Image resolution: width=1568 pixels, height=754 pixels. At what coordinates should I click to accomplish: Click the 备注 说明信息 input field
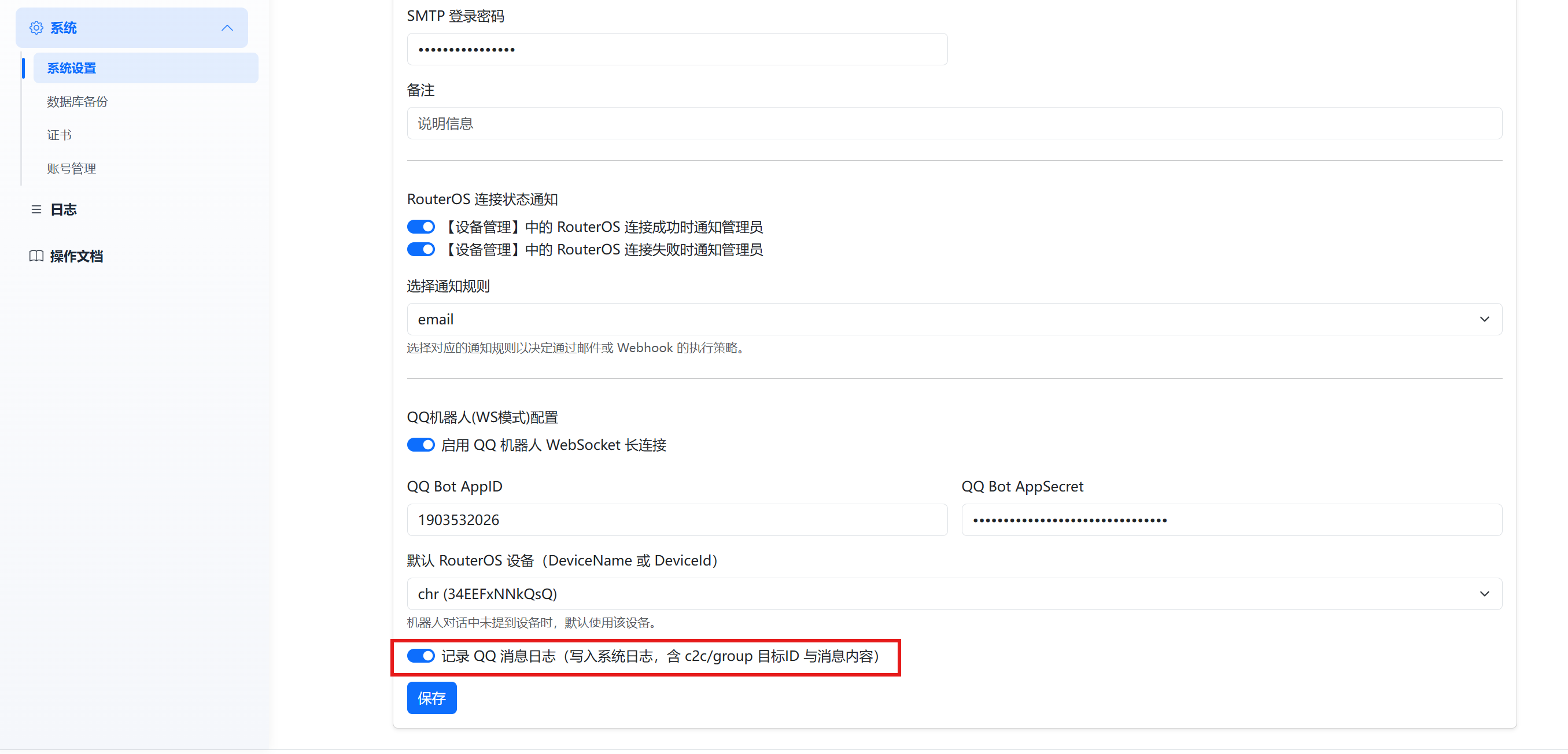point(954,124)
